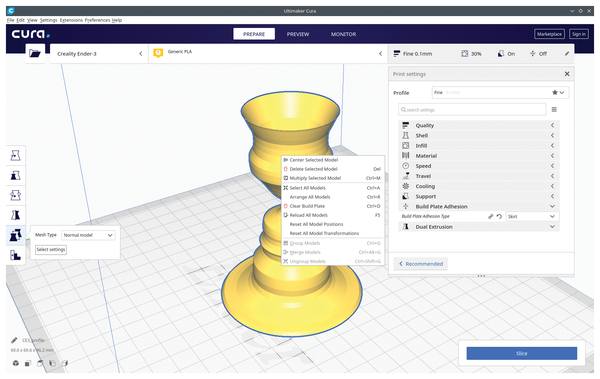
Task: Close the Print settings panel
Action: coord(567,74)
